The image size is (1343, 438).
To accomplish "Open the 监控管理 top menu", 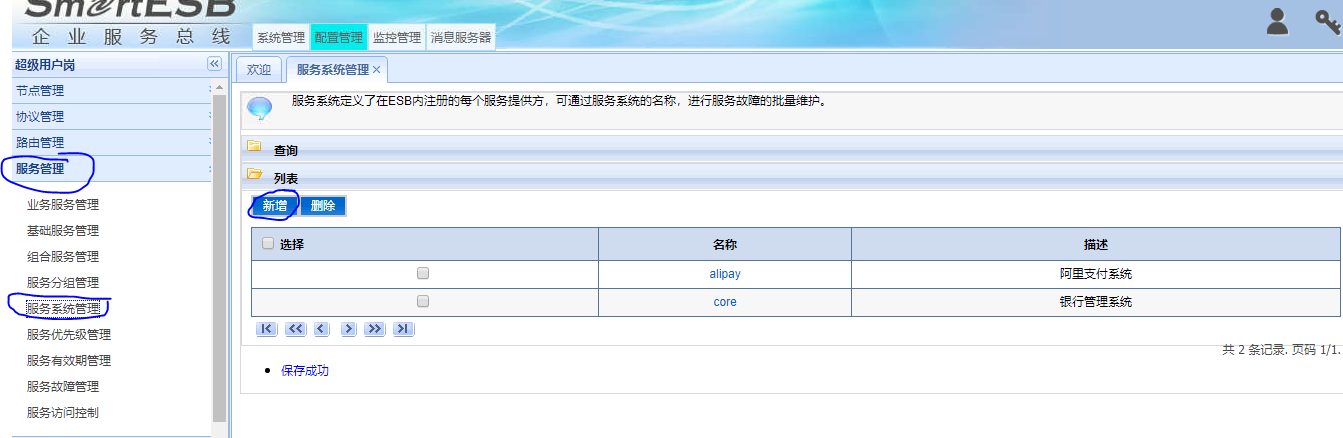I will tap(396, 38).
